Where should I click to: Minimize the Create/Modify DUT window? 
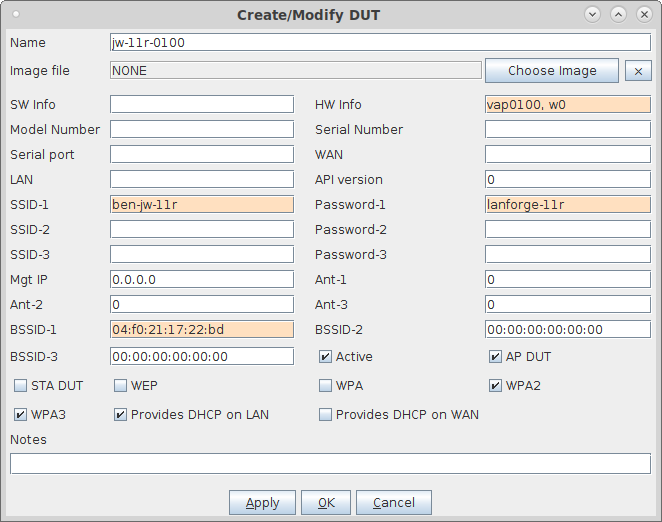point(593,14)
